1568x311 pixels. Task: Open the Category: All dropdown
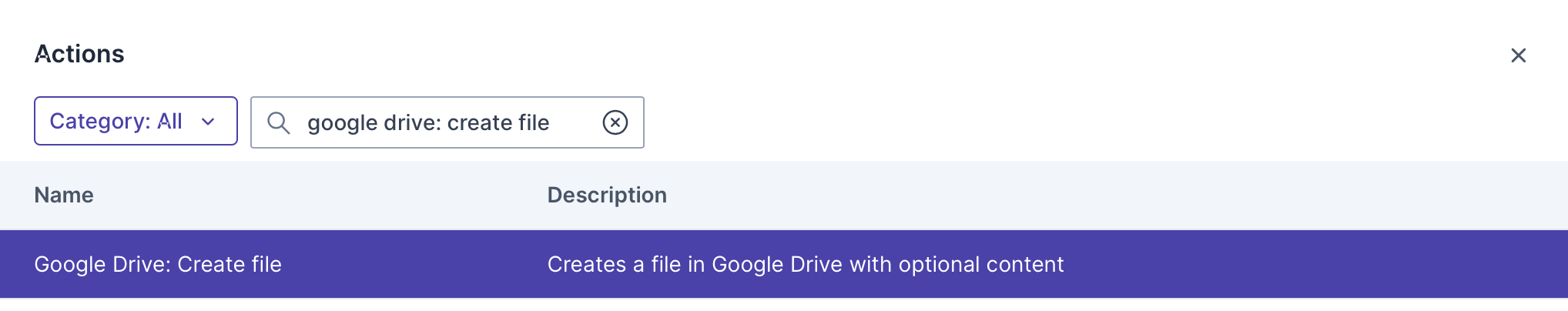click(136, 121)
